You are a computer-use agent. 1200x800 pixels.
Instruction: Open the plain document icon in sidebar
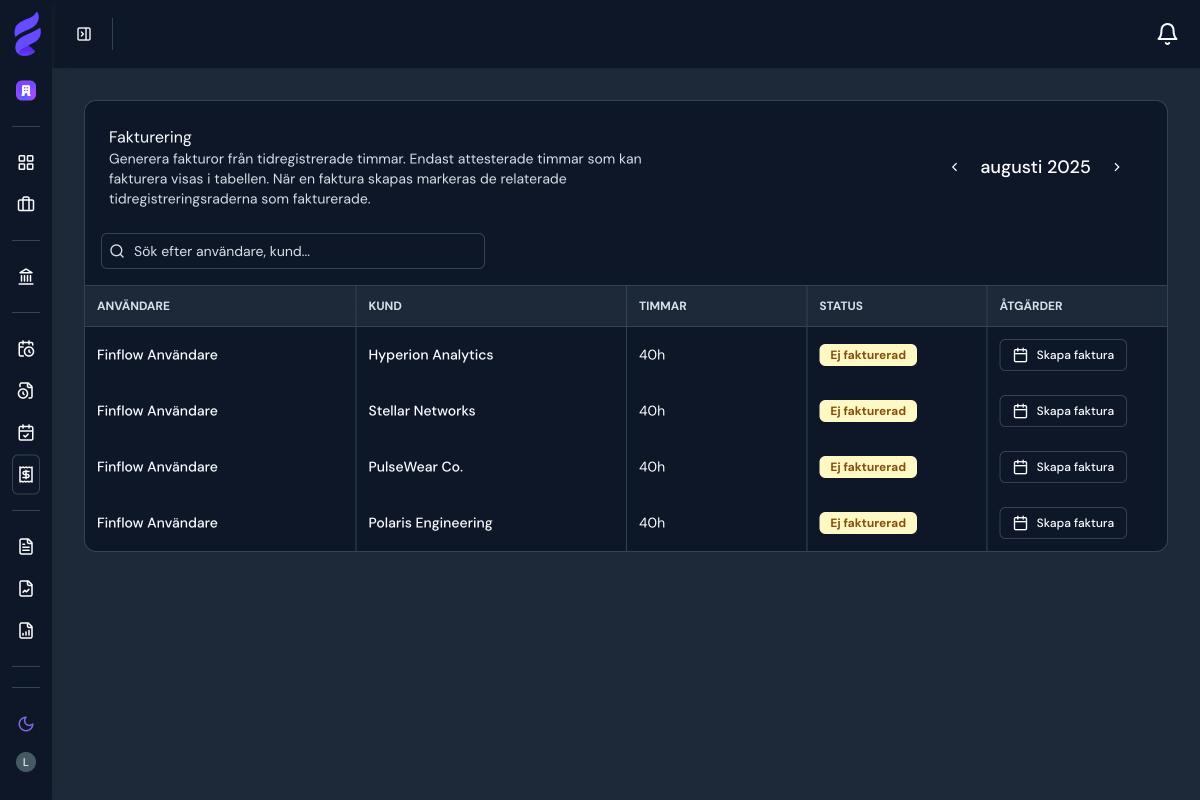(x=26, y=546)
